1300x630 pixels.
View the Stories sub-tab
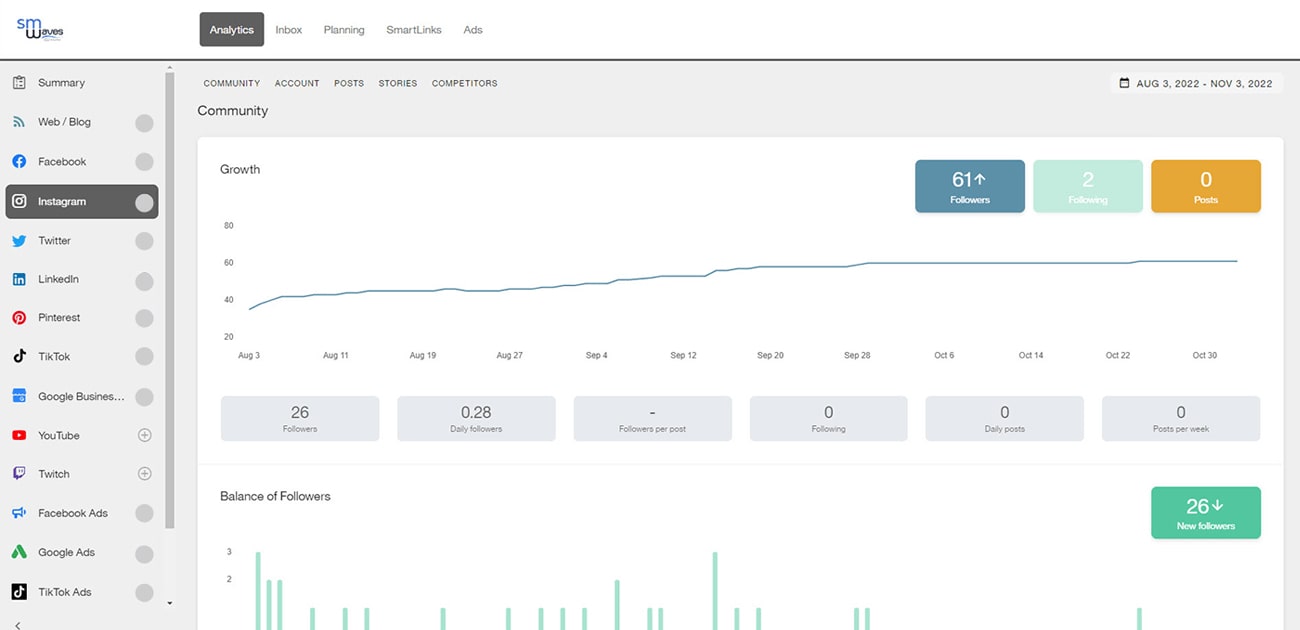pyautogui.click(x=398, y=83)
